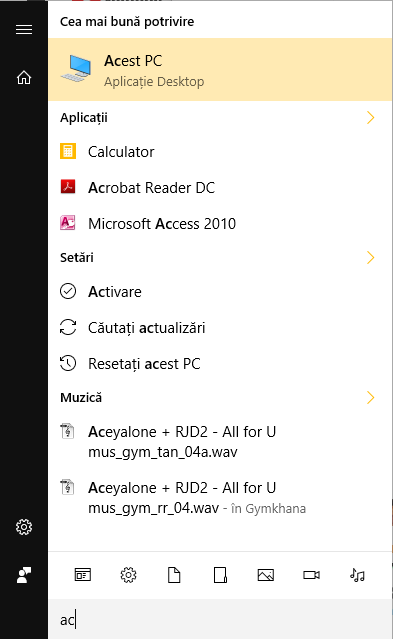Filter results by Videos camera icon
Image resolution: width=393 pixels, height=639 pixels.
311,575
